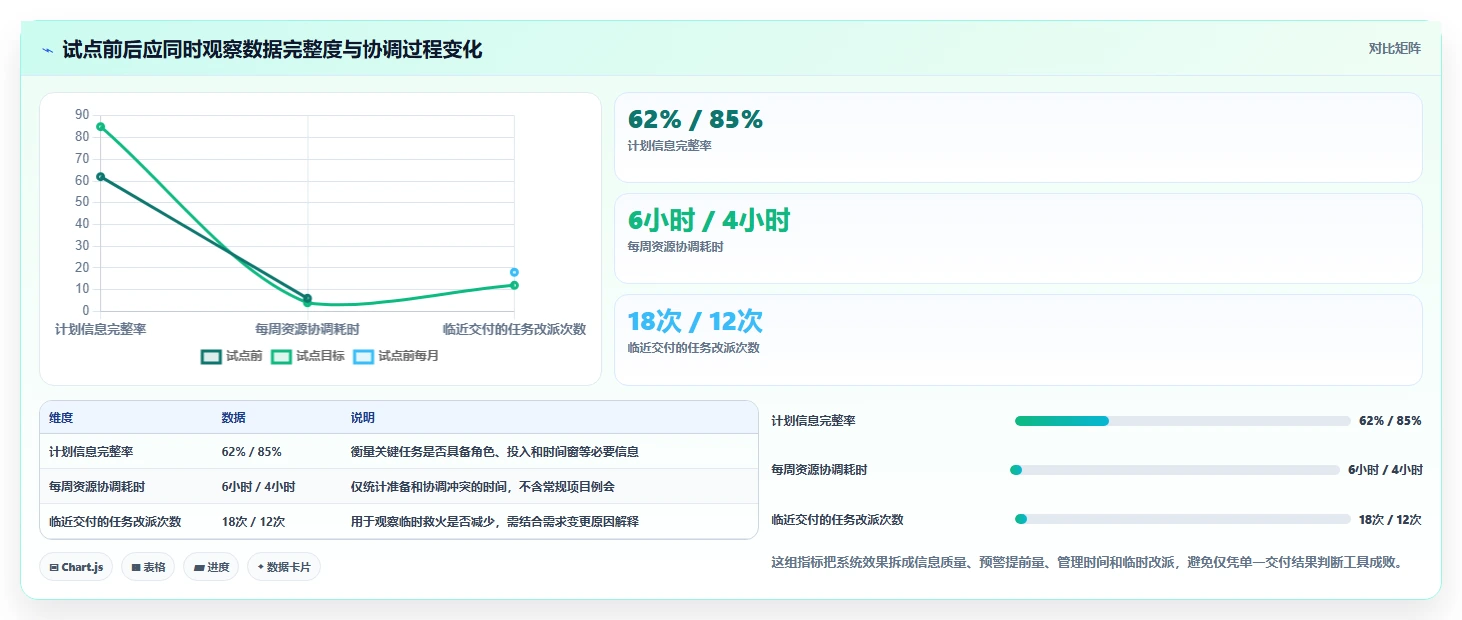Click the lightning icon beside the title
The height and width of the screenshot is (620, 1462).
pyautogui.click(x=47, y=49)
